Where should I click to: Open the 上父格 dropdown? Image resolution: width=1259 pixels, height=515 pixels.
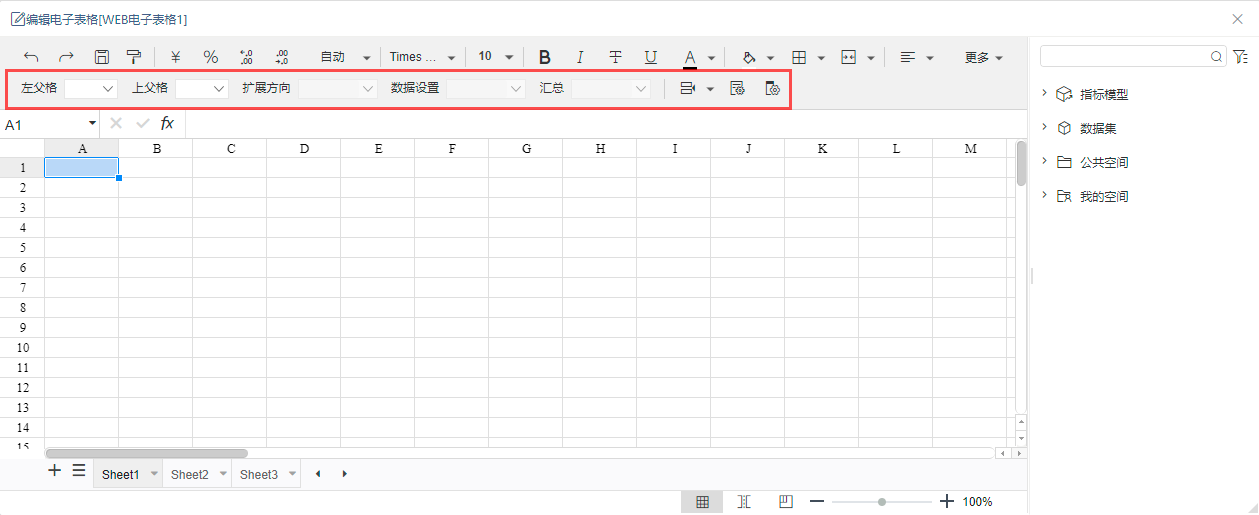click(x=202, y=88)
